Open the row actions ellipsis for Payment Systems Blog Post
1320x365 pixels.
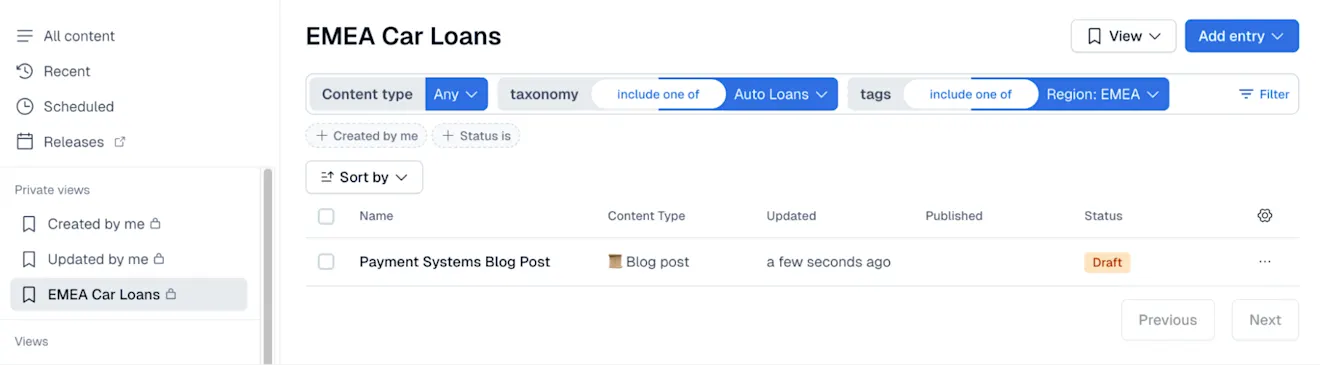(1265, 262)
